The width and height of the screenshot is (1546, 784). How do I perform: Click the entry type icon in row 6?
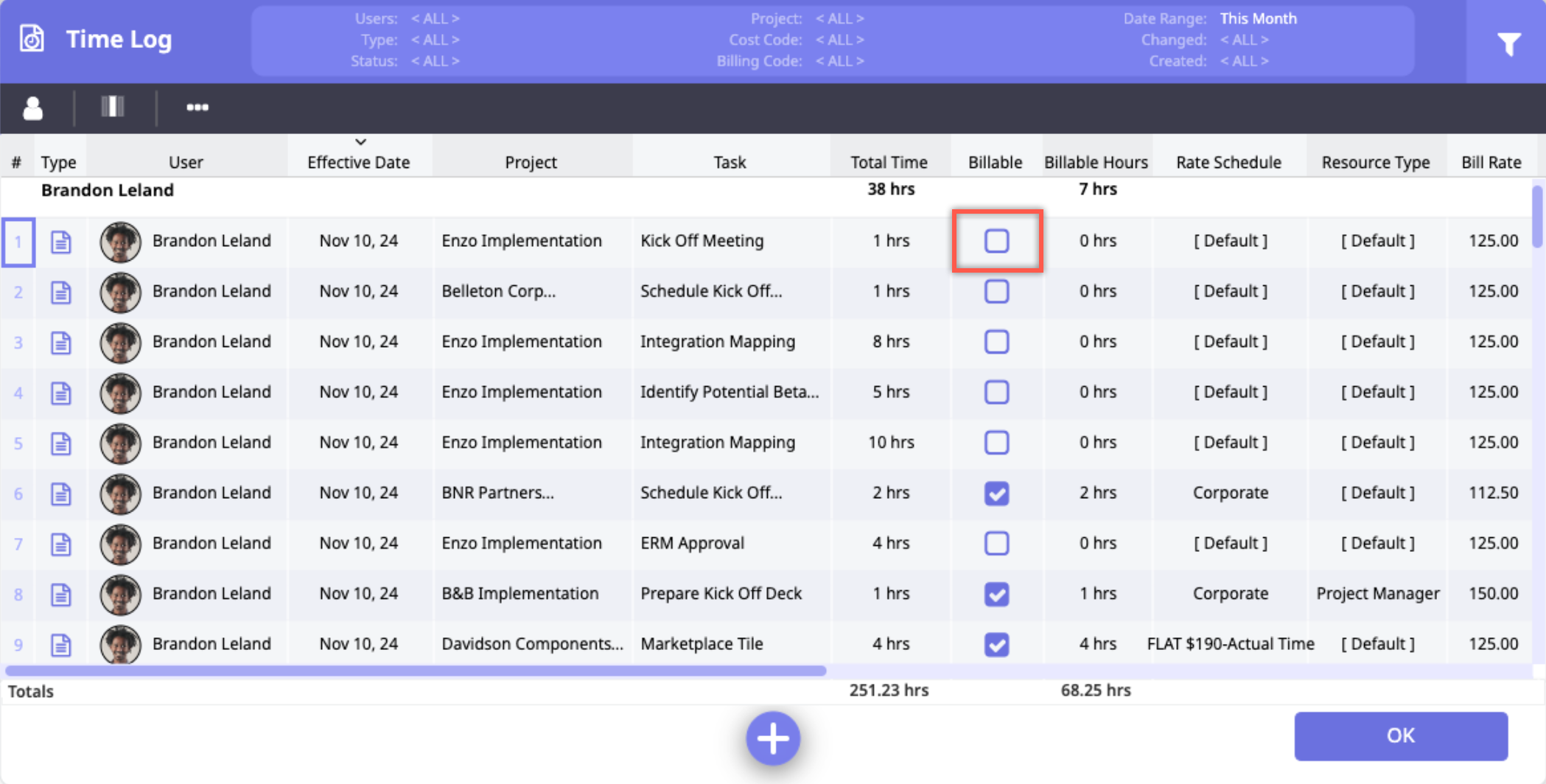(61, 494)
